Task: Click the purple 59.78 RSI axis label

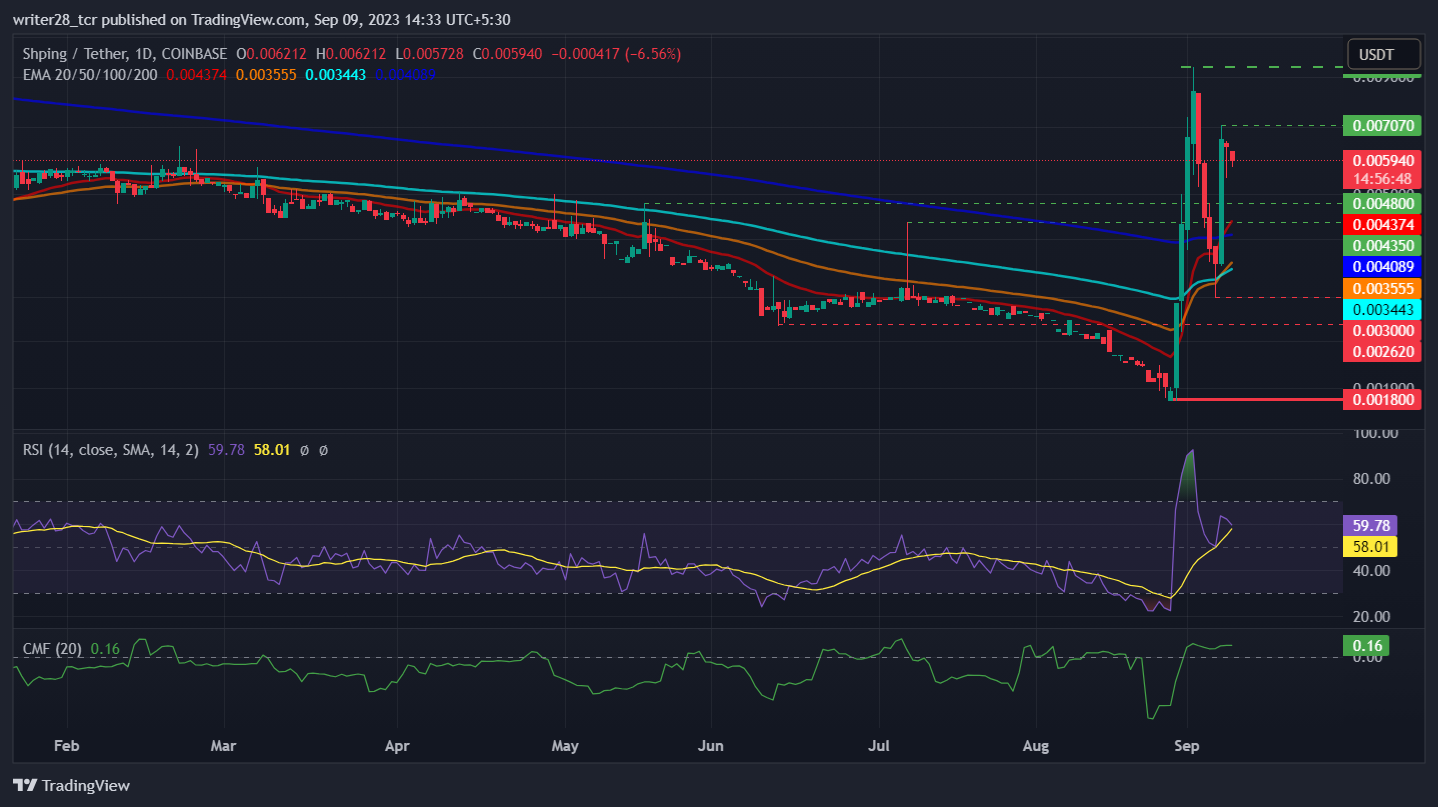Action: (1370, 525)
